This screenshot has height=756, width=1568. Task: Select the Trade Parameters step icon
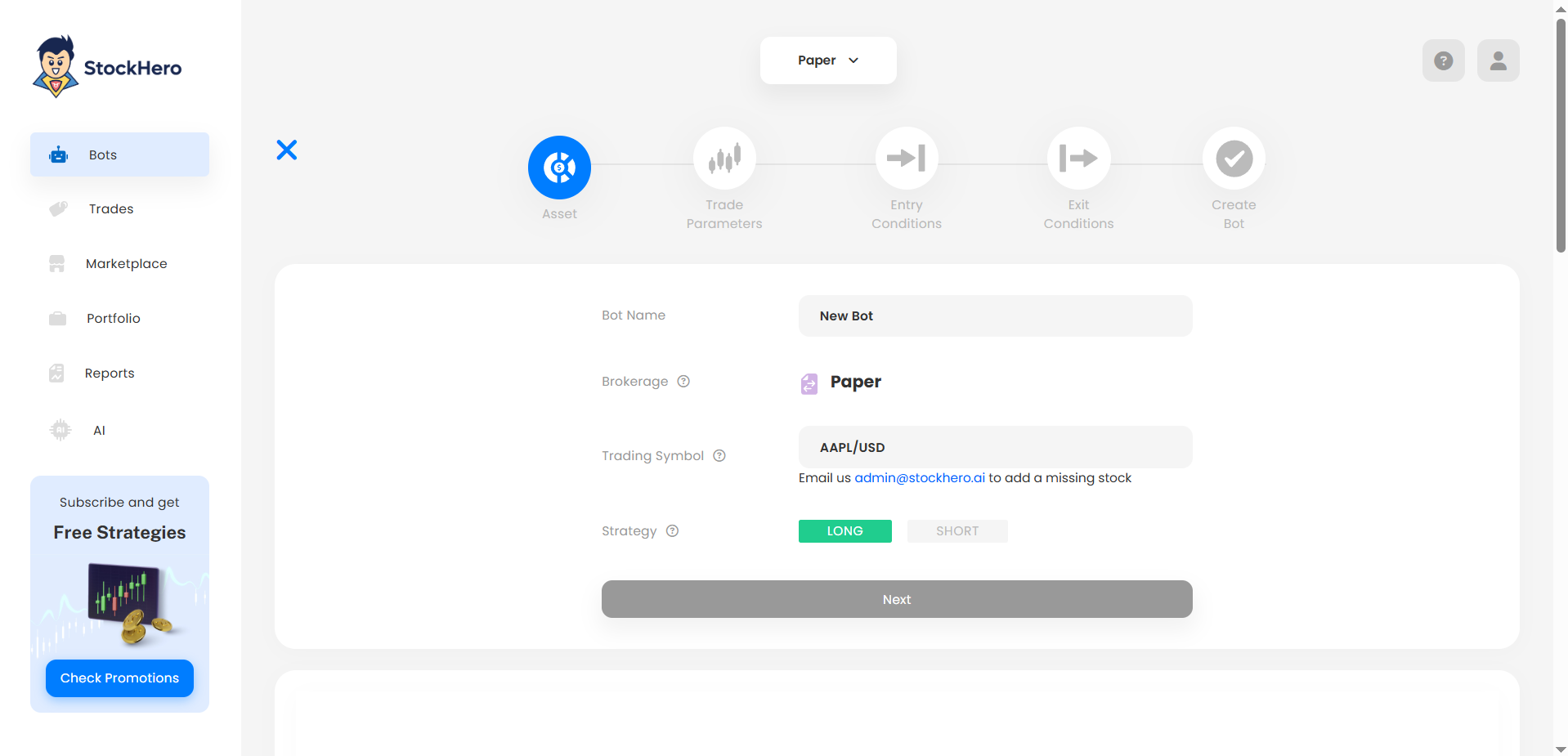coord(724,158)
